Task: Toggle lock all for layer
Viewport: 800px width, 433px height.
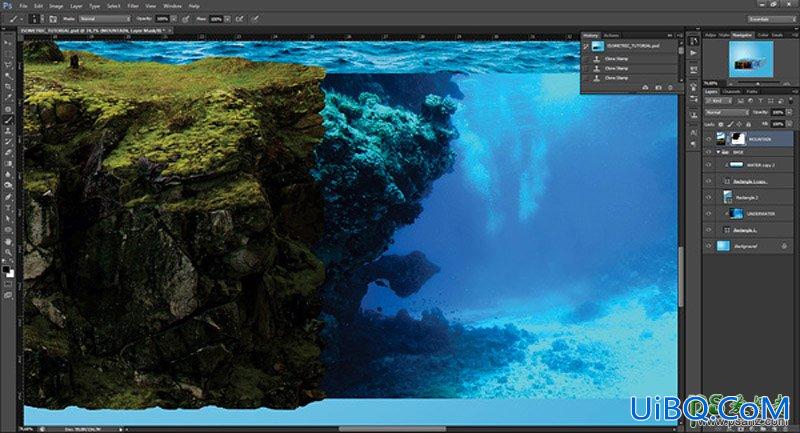Action: (x=748, y=124)
